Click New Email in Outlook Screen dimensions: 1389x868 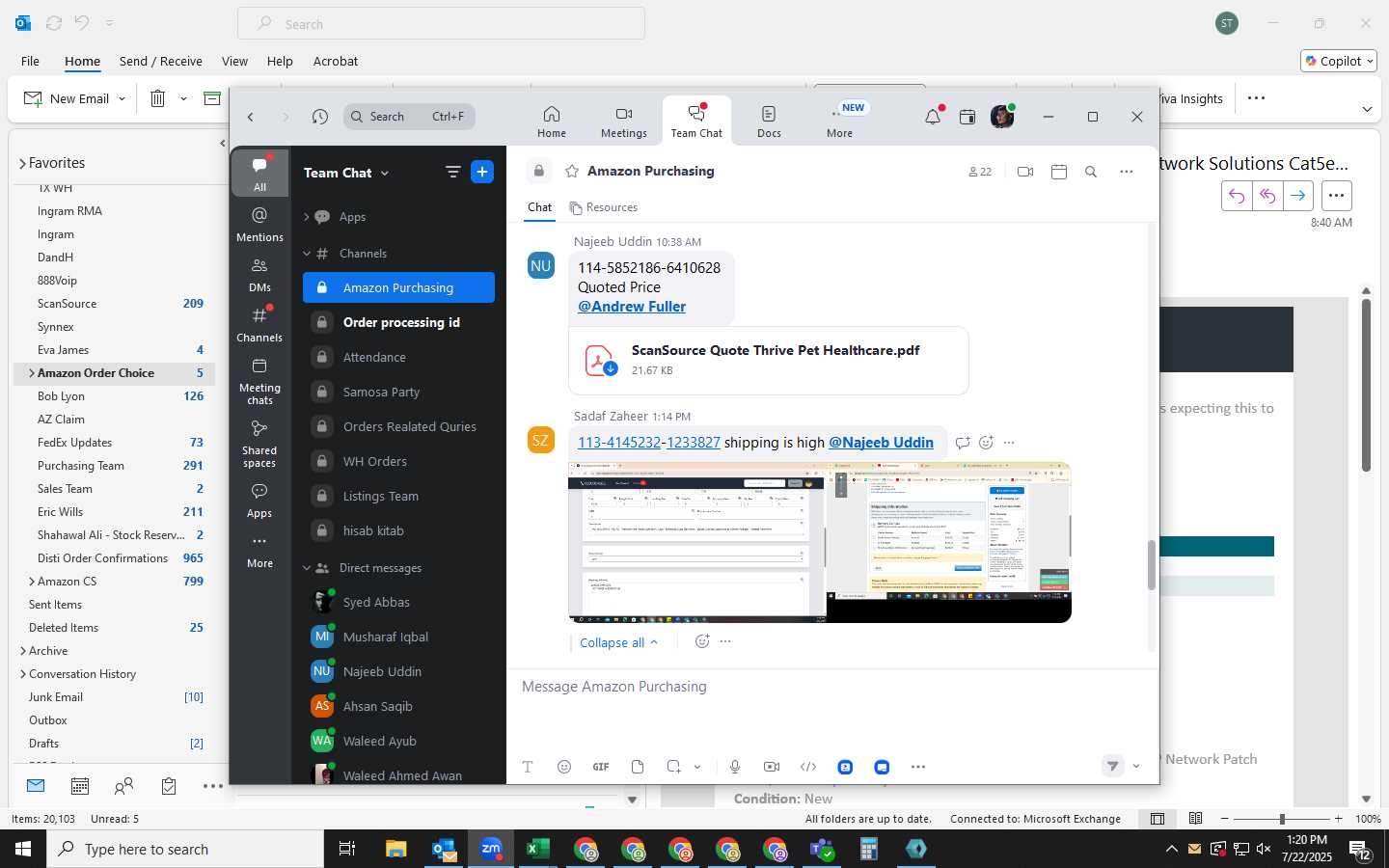click(x=67, y=98)
